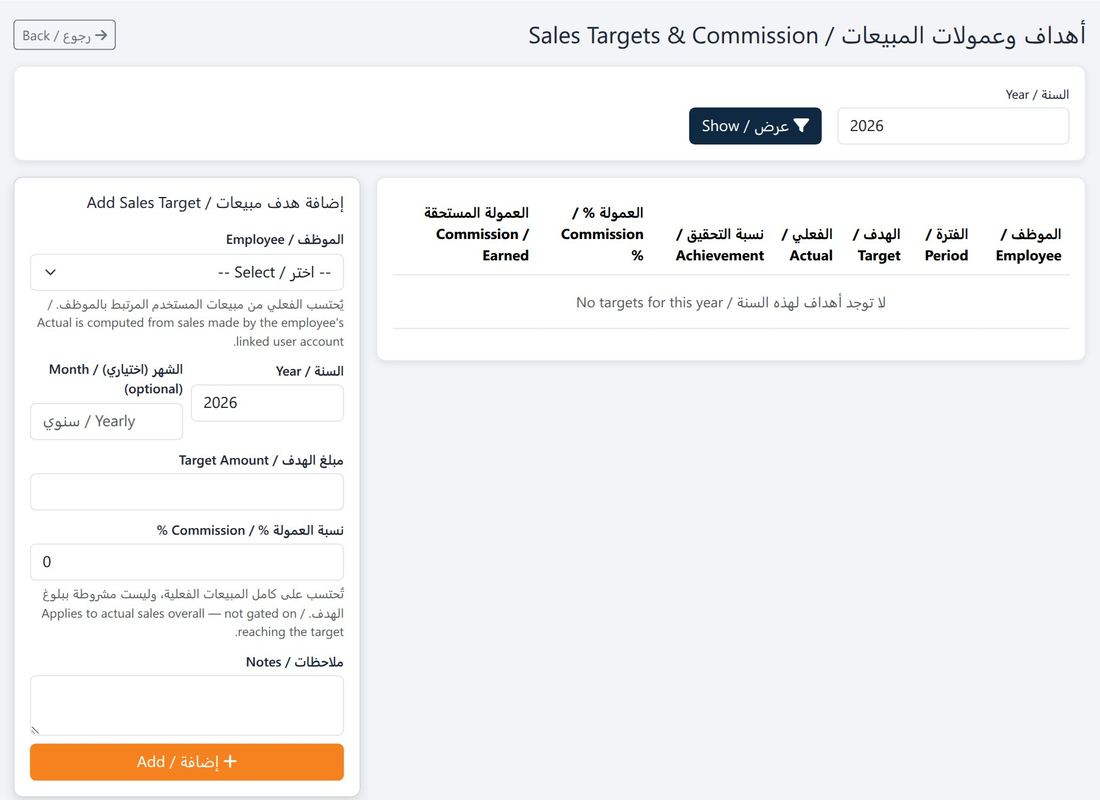Click the 'Applies to actual sales overall' hint
1100x800 pixels.
point(192,613)
